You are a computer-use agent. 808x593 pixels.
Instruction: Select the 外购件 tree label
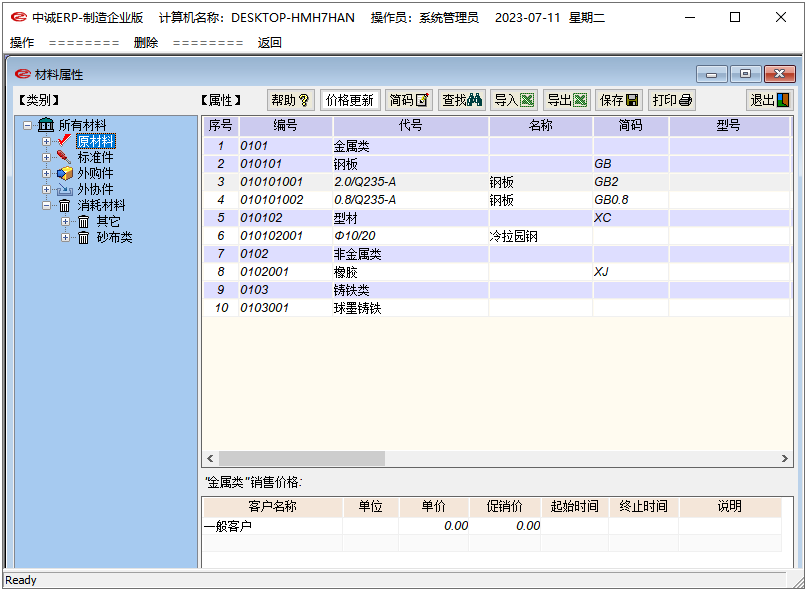click(95, 173)
